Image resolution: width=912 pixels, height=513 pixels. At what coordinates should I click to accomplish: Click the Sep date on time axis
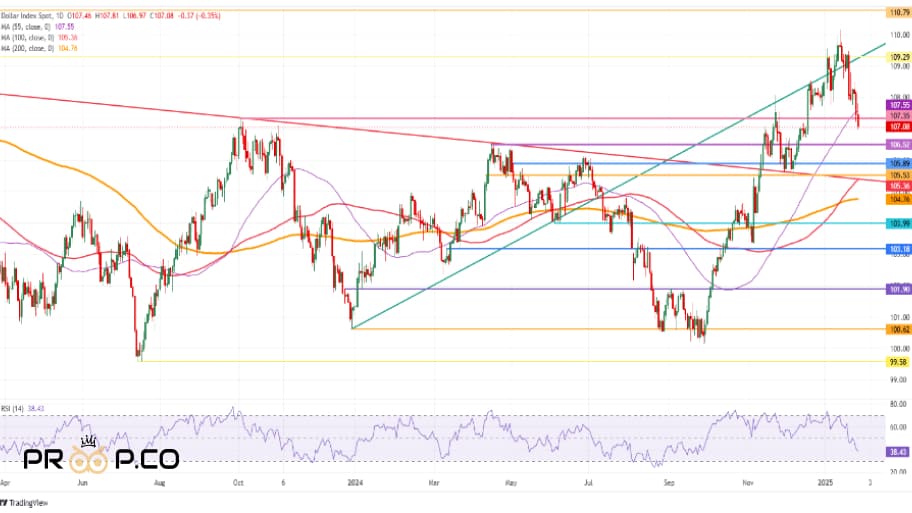(x=669, y=483)
